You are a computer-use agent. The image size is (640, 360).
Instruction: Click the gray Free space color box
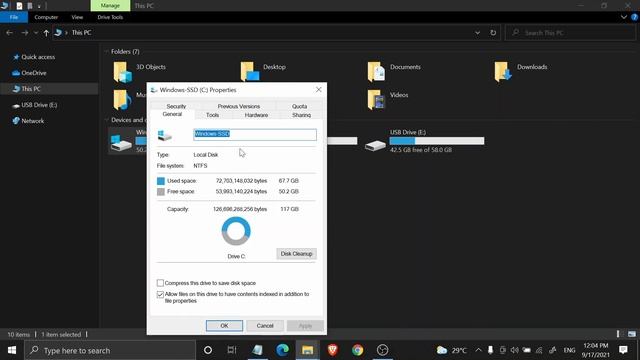pos(161,191)
